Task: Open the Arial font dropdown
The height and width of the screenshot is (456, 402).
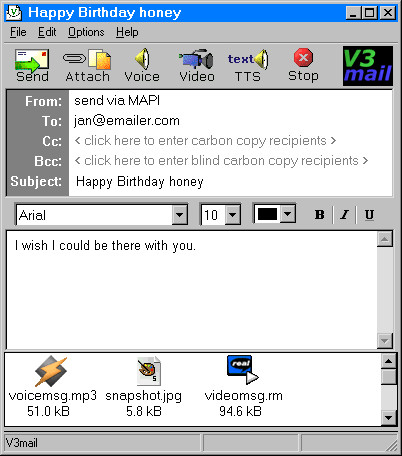Action: [x=179, y=214]
